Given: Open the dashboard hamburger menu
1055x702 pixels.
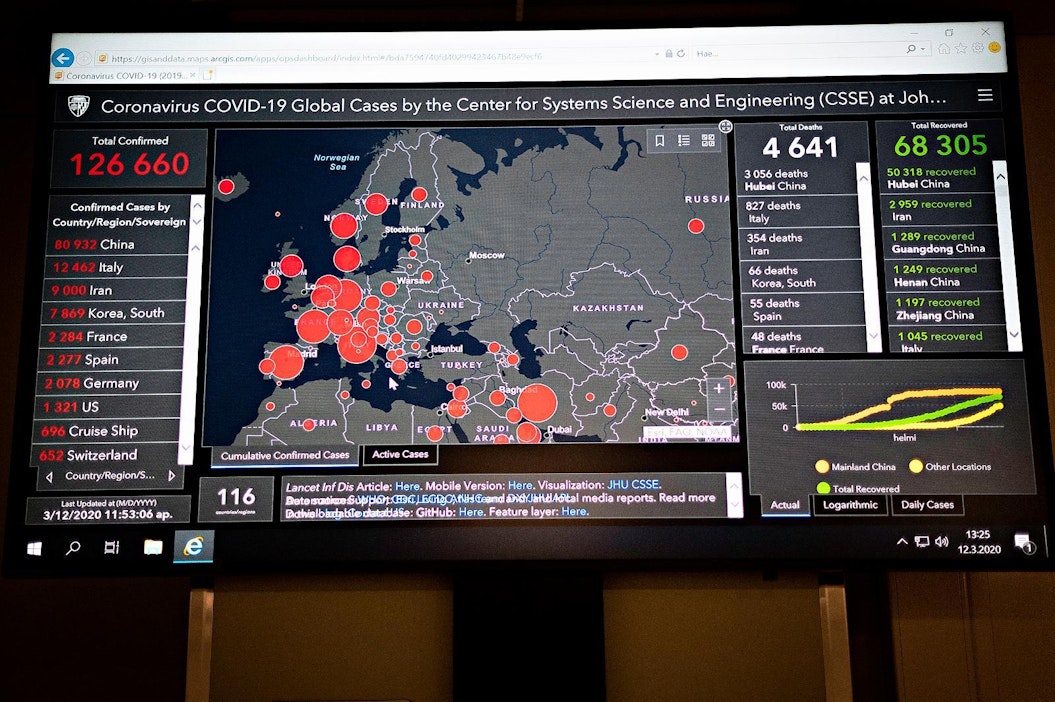Looking at the screenshot, I should (x=985, y=96).
